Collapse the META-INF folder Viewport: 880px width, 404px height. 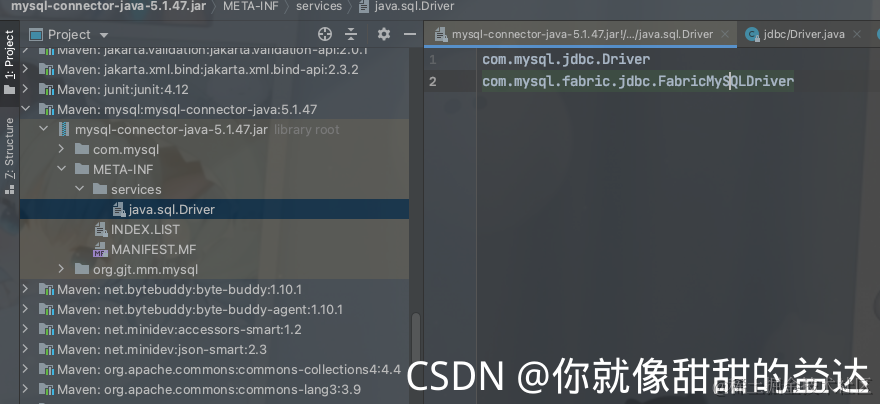tap(61, 169)
